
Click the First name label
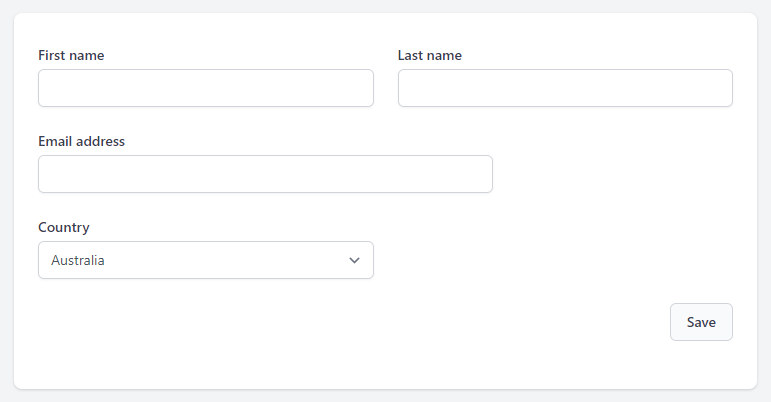(71, 55)
